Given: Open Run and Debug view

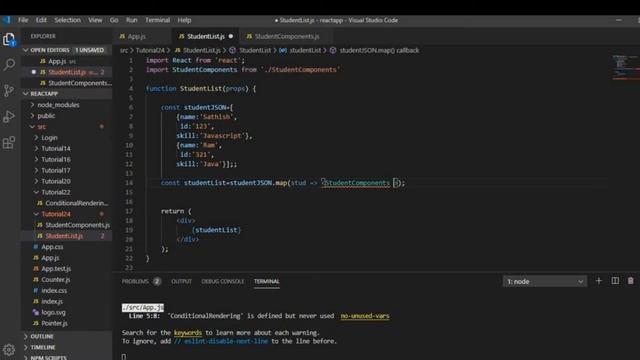Looking at the screenshot, I should point(9,116).
